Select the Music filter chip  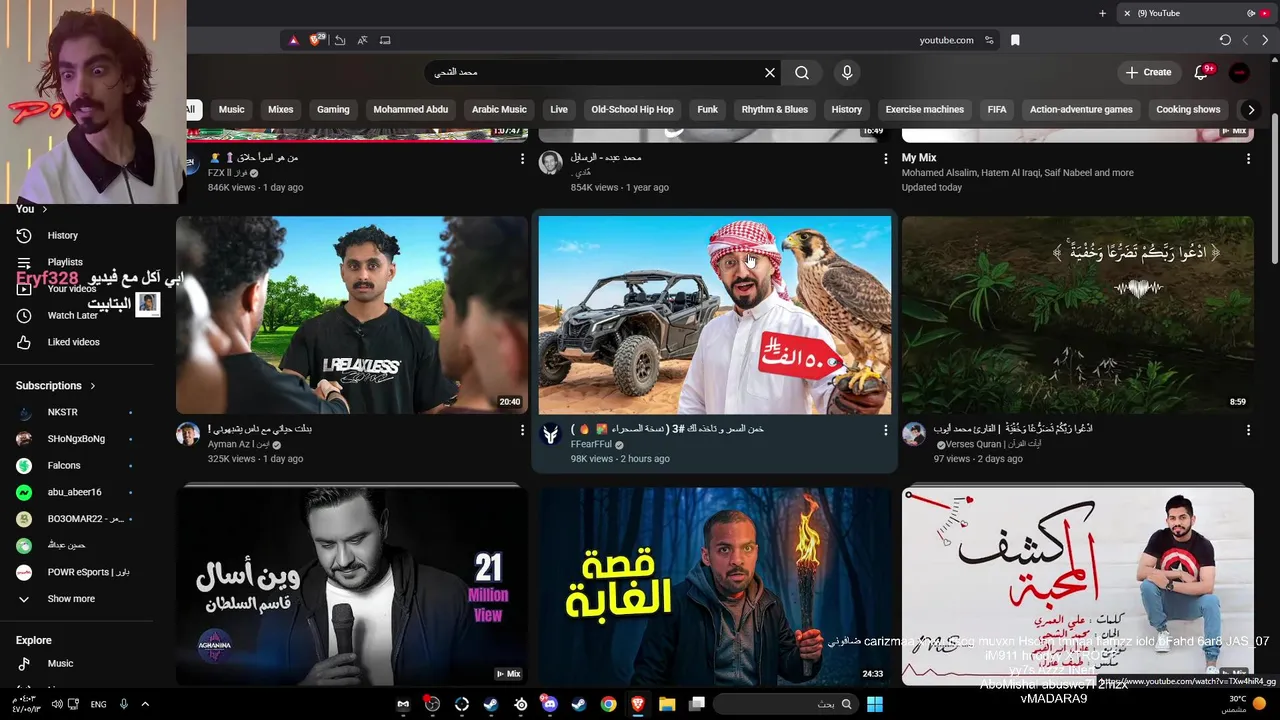coord(231,110)
